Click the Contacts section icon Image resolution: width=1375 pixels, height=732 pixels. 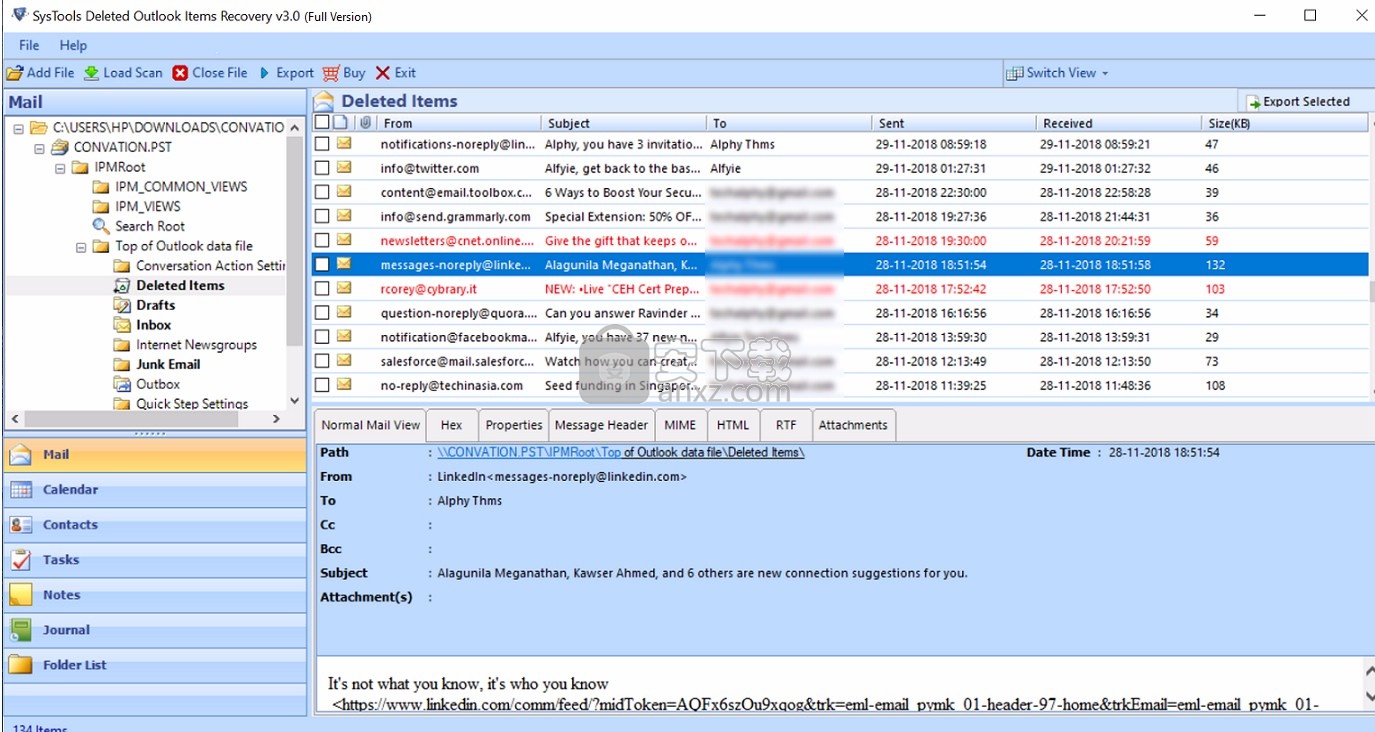[x=21, y=525]
